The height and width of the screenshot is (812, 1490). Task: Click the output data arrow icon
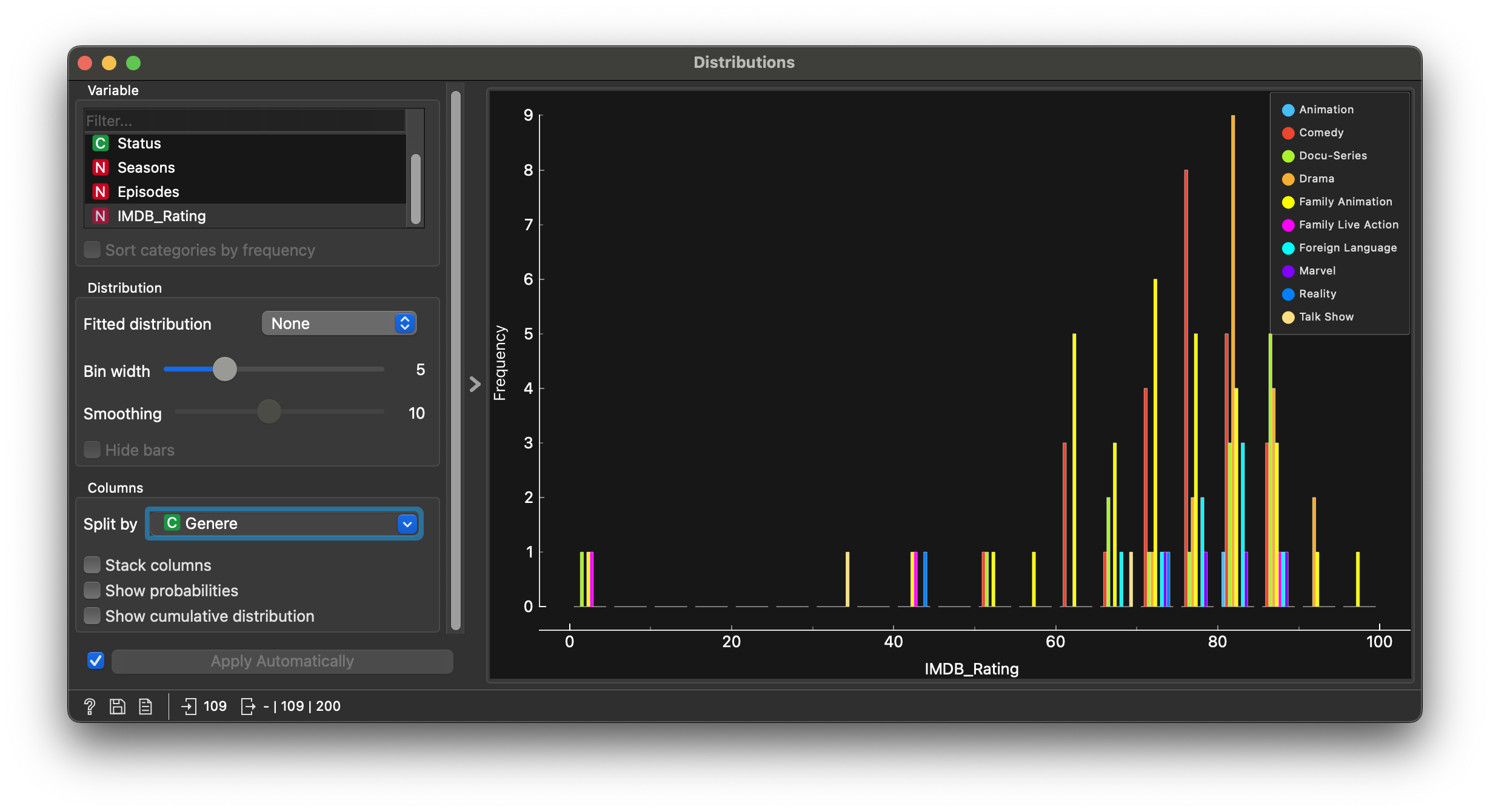[248, 707]
